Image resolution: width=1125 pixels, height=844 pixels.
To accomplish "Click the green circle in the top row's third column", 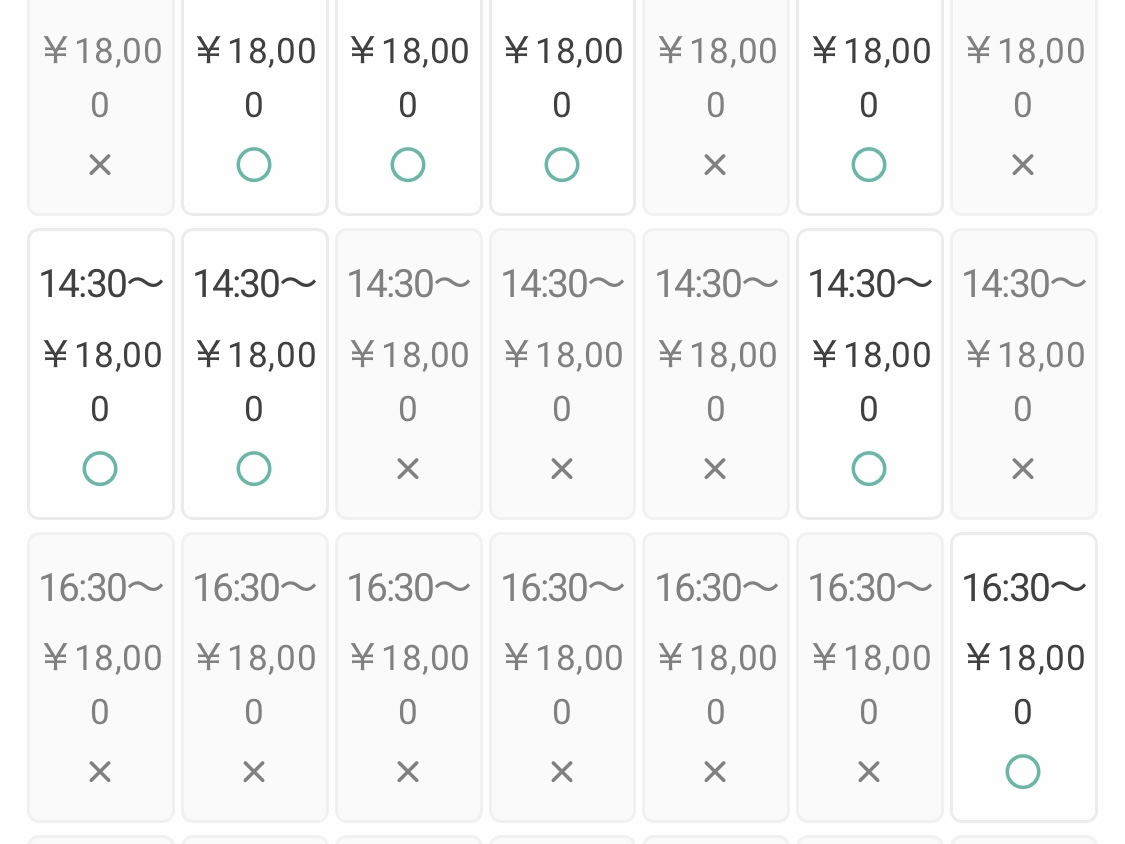I will point(408,164).
